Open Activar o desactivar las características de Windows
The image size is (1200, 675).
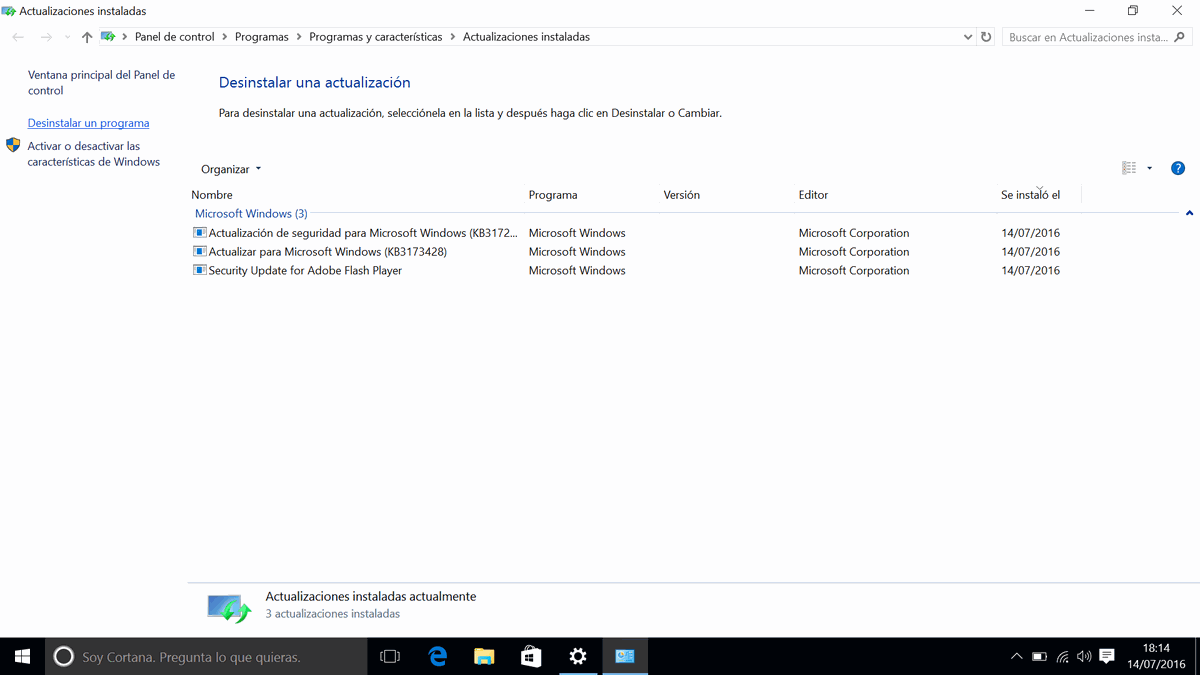[93, 154]
